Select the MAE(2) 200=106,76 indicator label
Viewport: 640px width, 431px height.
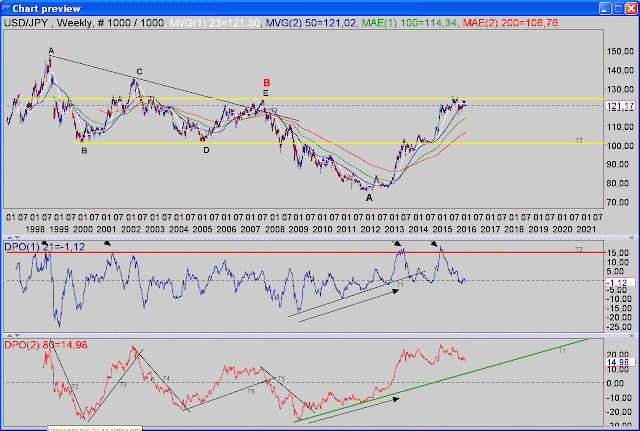pos(510,23)
